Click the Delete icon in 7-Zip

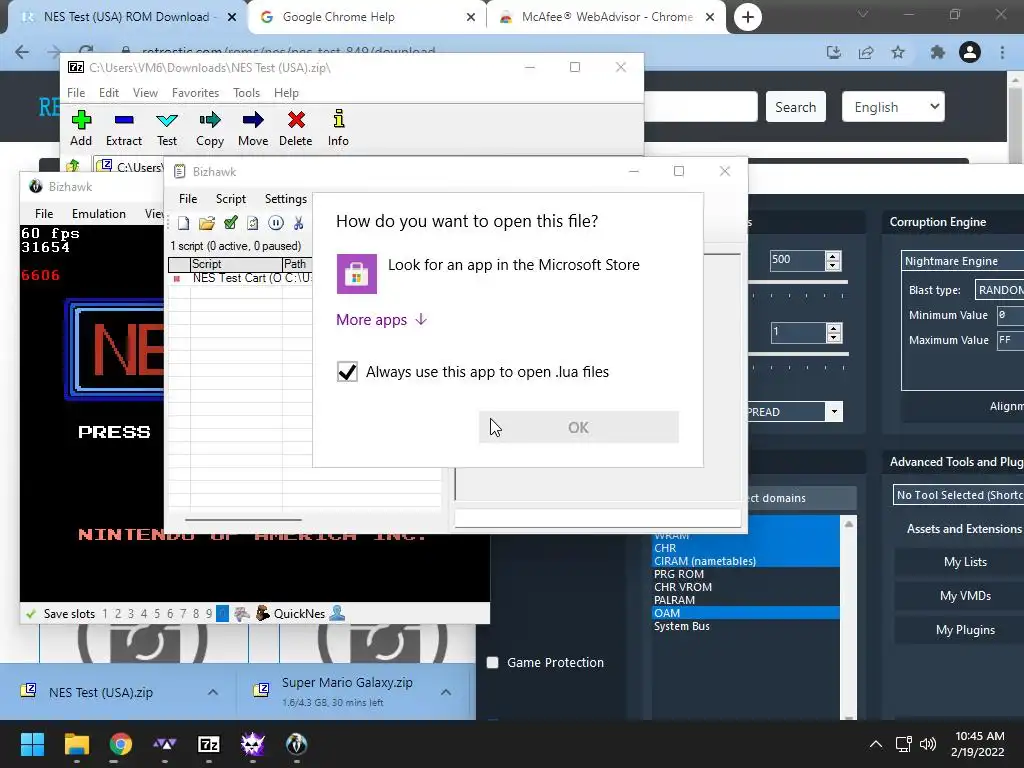click(296, 120)
